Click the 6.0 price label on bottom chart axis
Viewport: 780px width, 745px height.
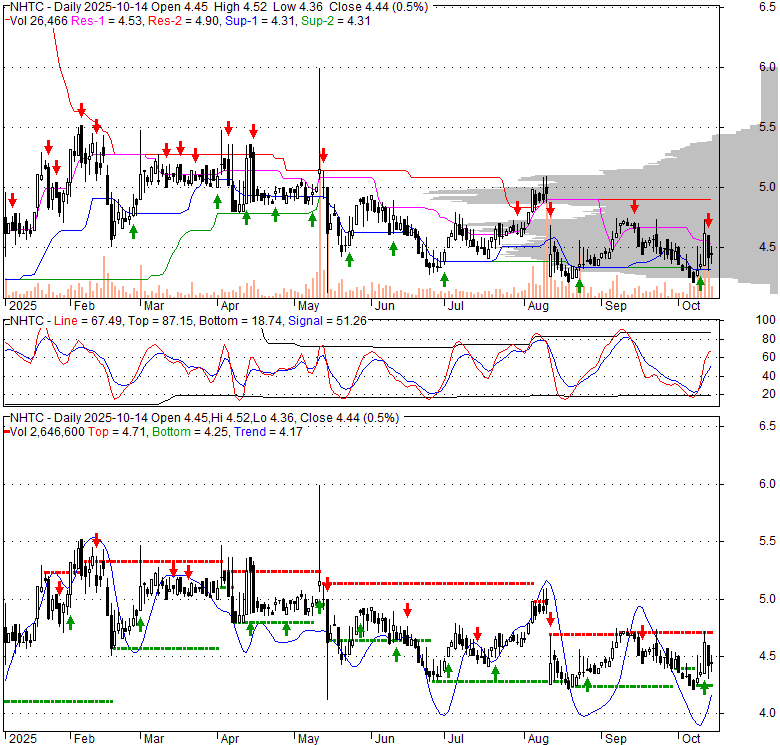click(x=768, y=483)
